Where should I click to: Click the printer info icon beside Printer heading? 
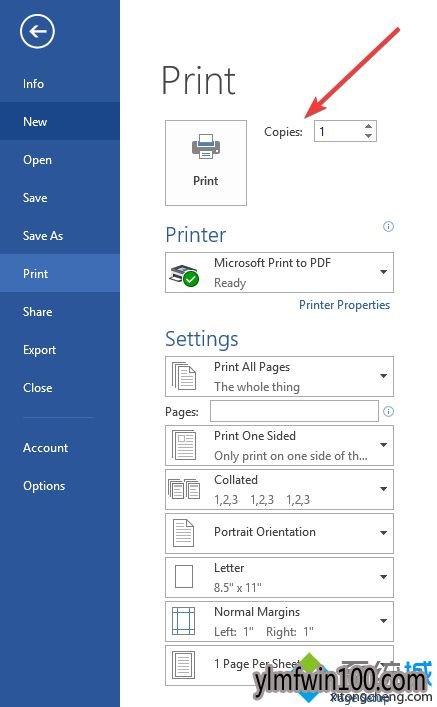pyautogui.click(x=388, y=226)
